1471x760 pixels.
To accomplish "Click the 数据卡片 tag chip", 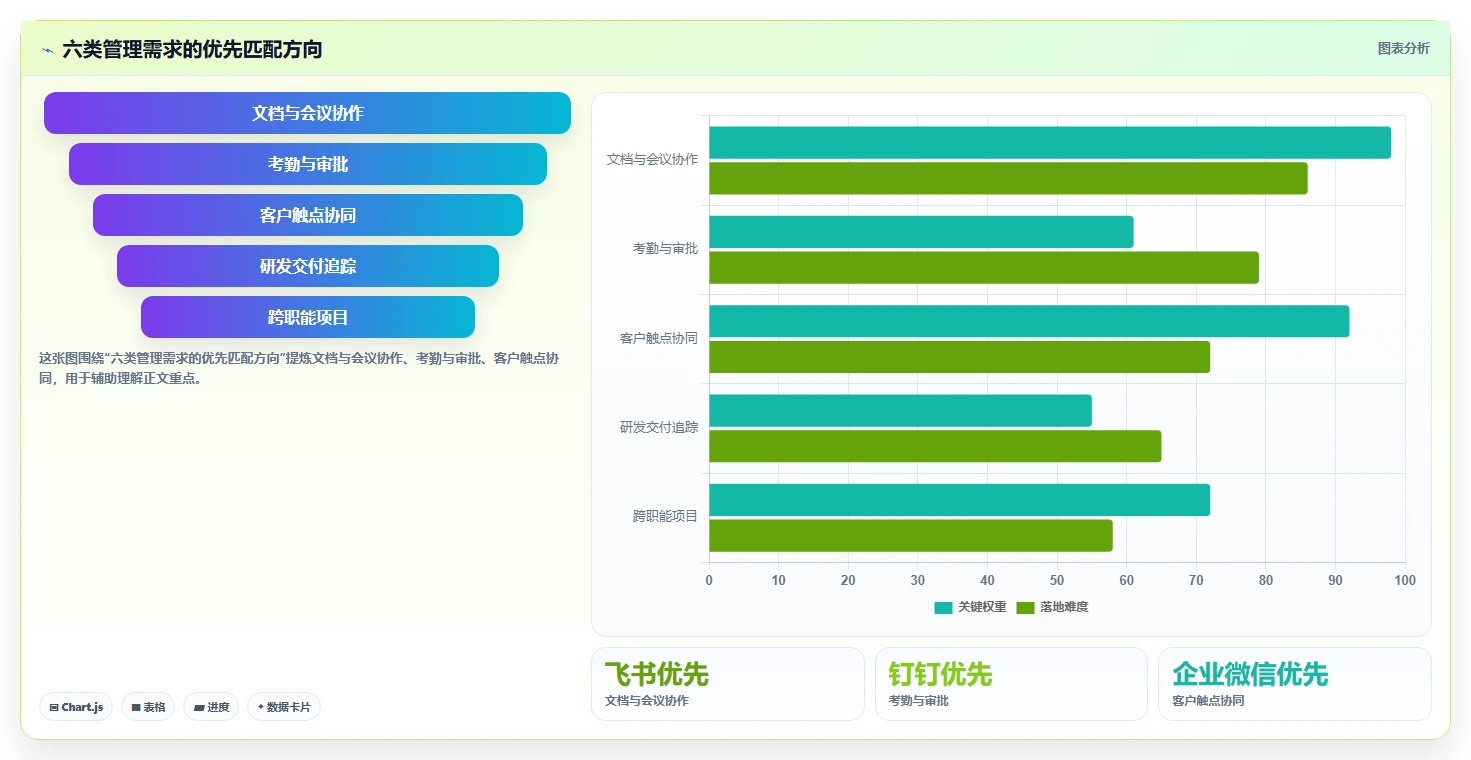I will point(284,707).
